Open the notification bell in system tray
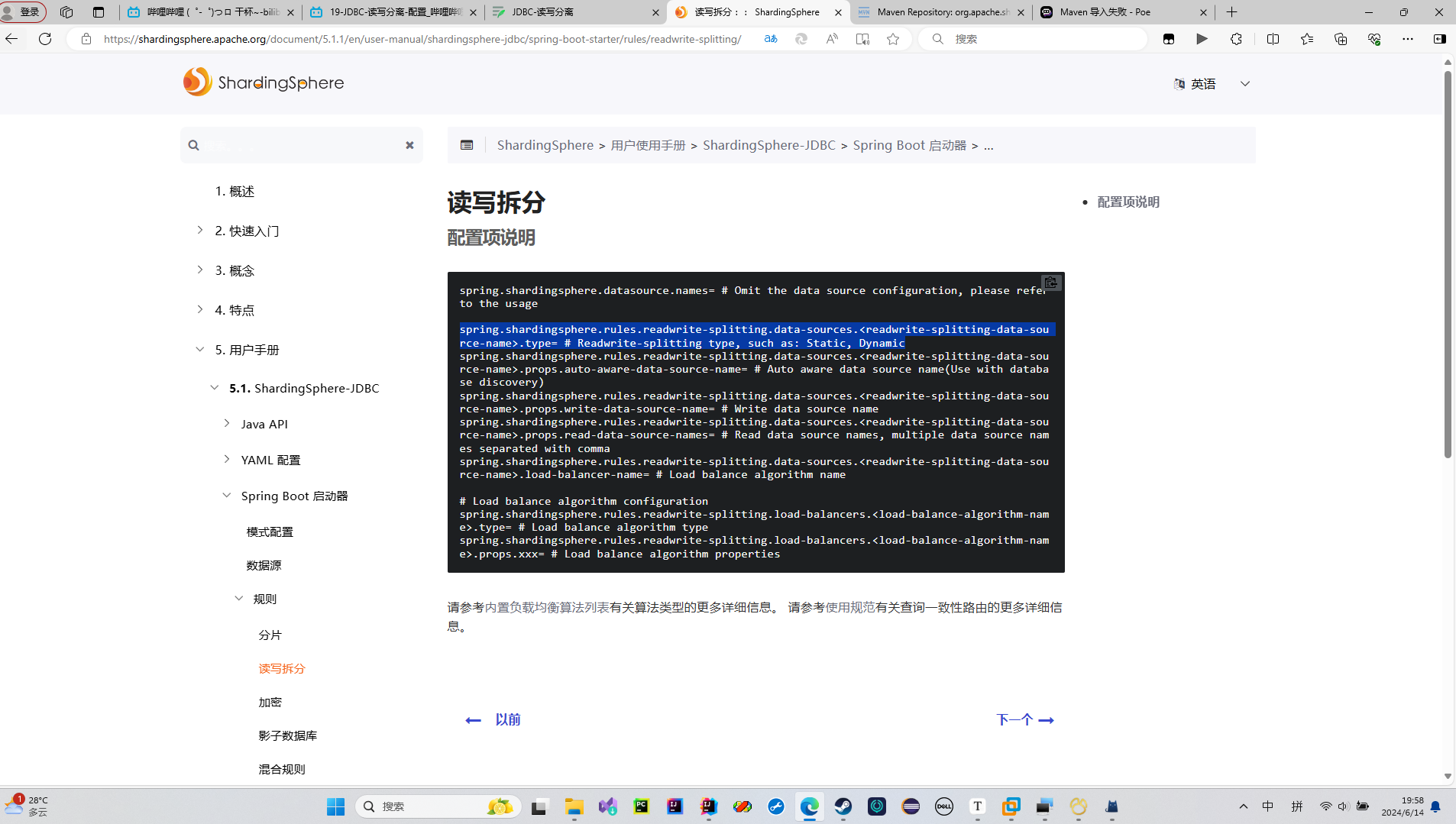This screenshot has height=824, width=1456. click(1435, 806)
